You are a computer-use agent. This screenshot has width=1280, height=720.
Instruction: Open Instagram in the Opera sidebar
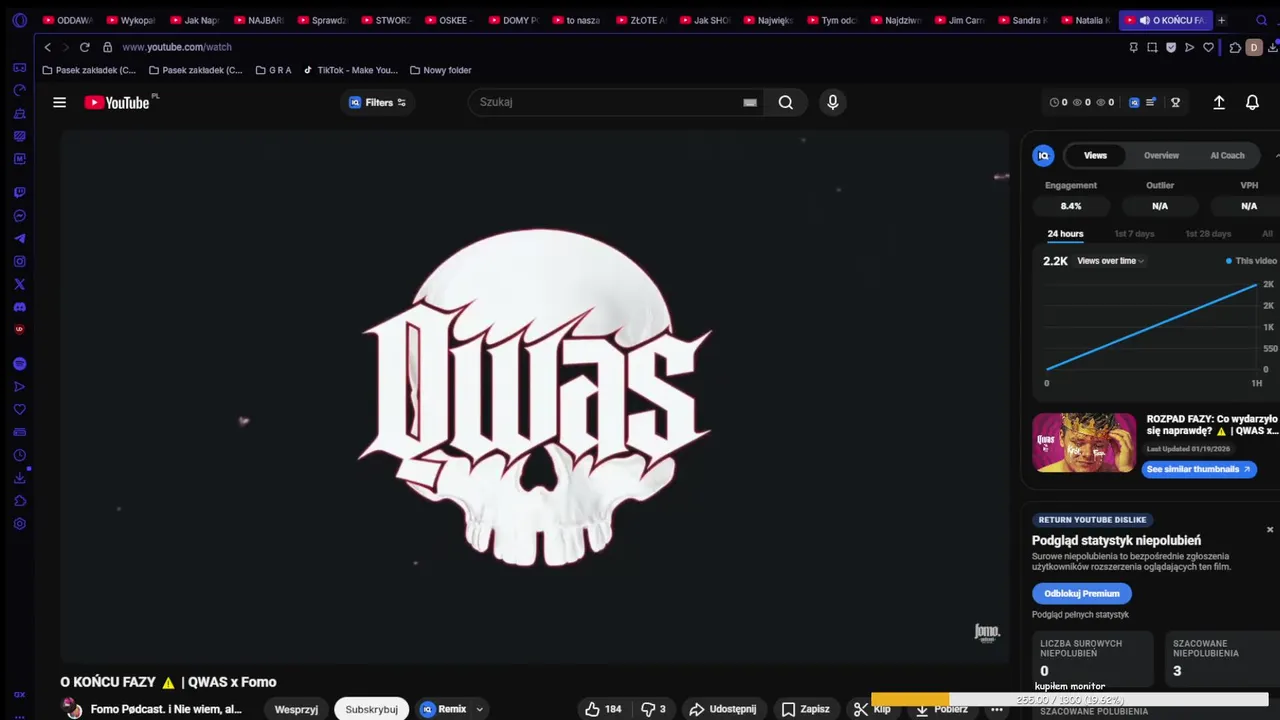point(19,262)
